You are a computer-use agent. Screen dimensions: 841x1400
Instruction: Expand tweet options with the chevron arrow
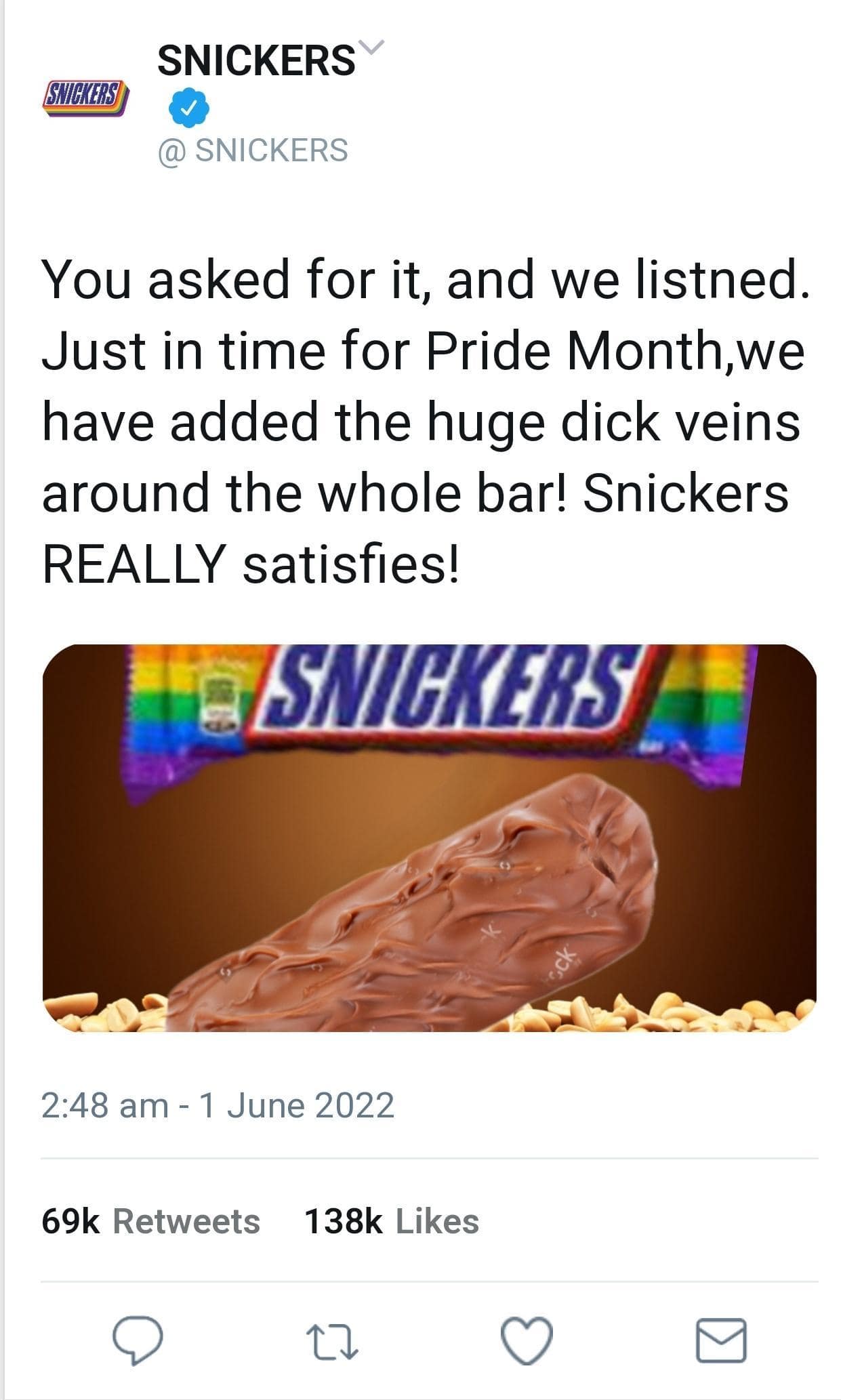pyautogui.click(x=372, y=49)
